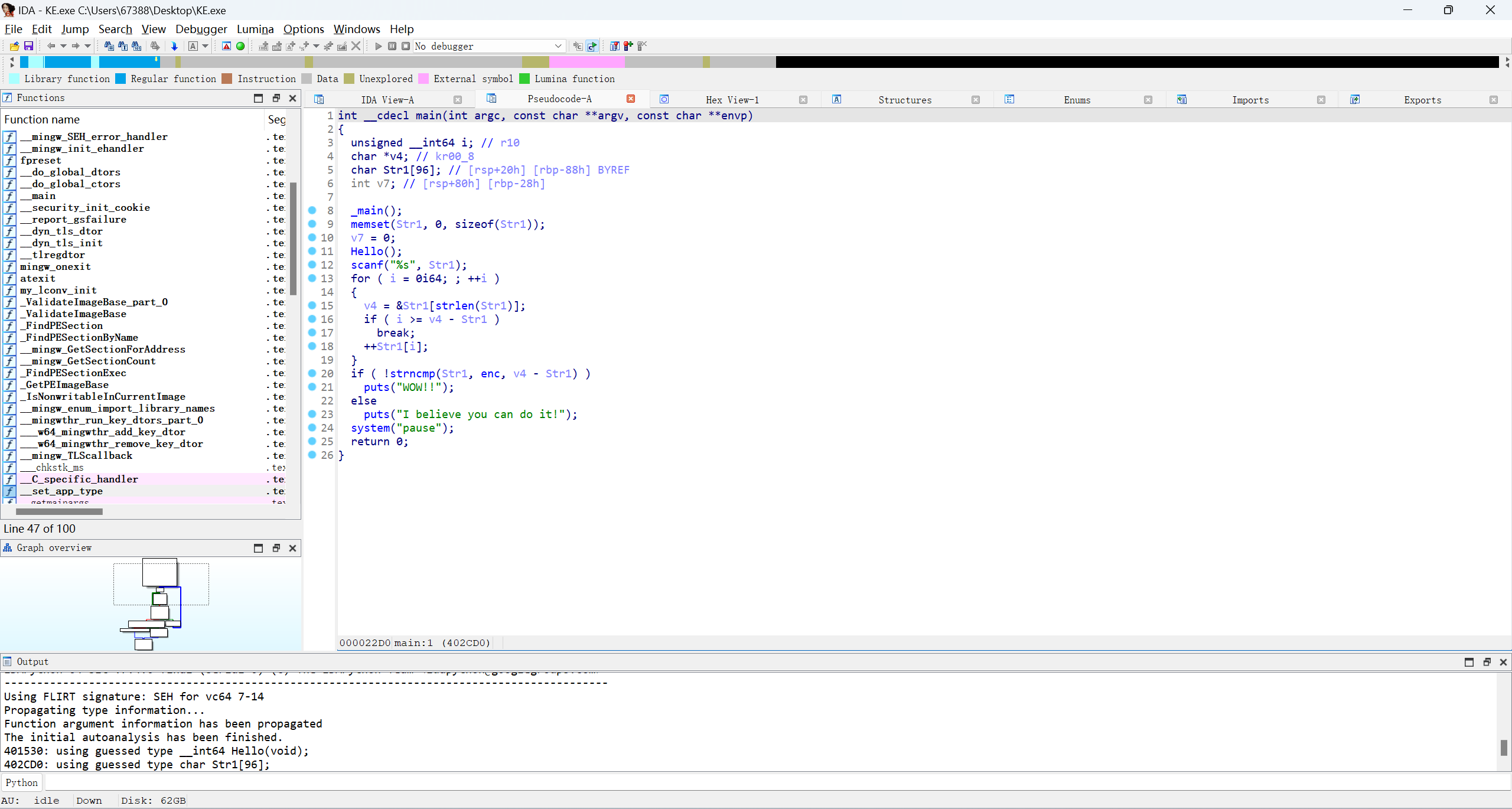Click the toolbar icon labeled CODE
This screenshot has height=809, width=1512.
(x=263, y=46)
